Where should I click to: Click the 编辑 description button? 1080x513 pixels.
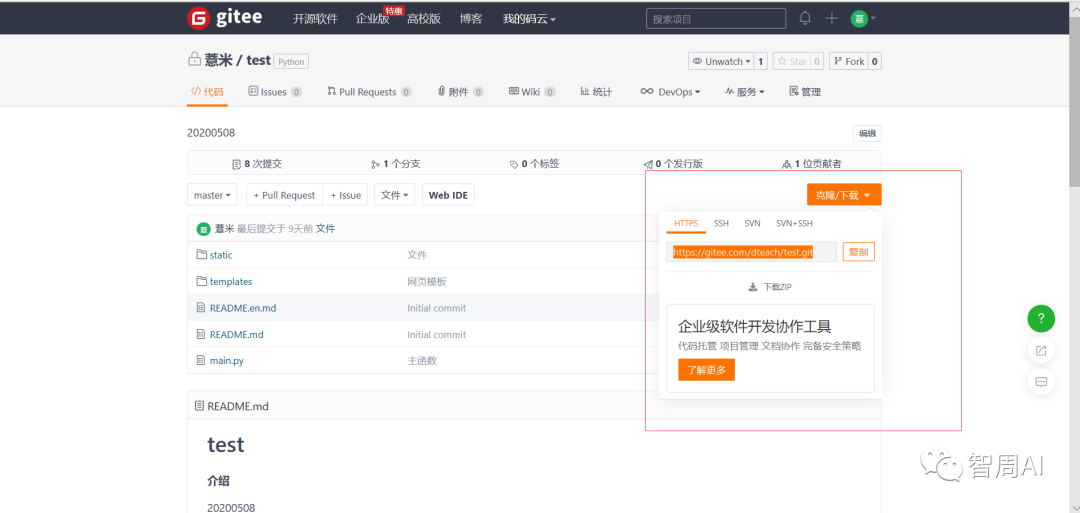pos(867,134)
